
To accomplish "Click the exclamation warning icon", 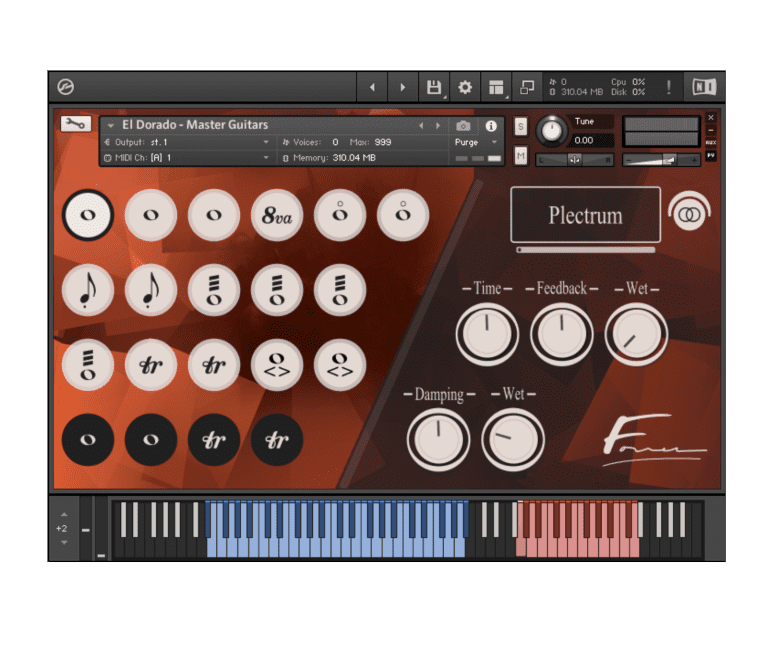I will (x=669, y=87).
